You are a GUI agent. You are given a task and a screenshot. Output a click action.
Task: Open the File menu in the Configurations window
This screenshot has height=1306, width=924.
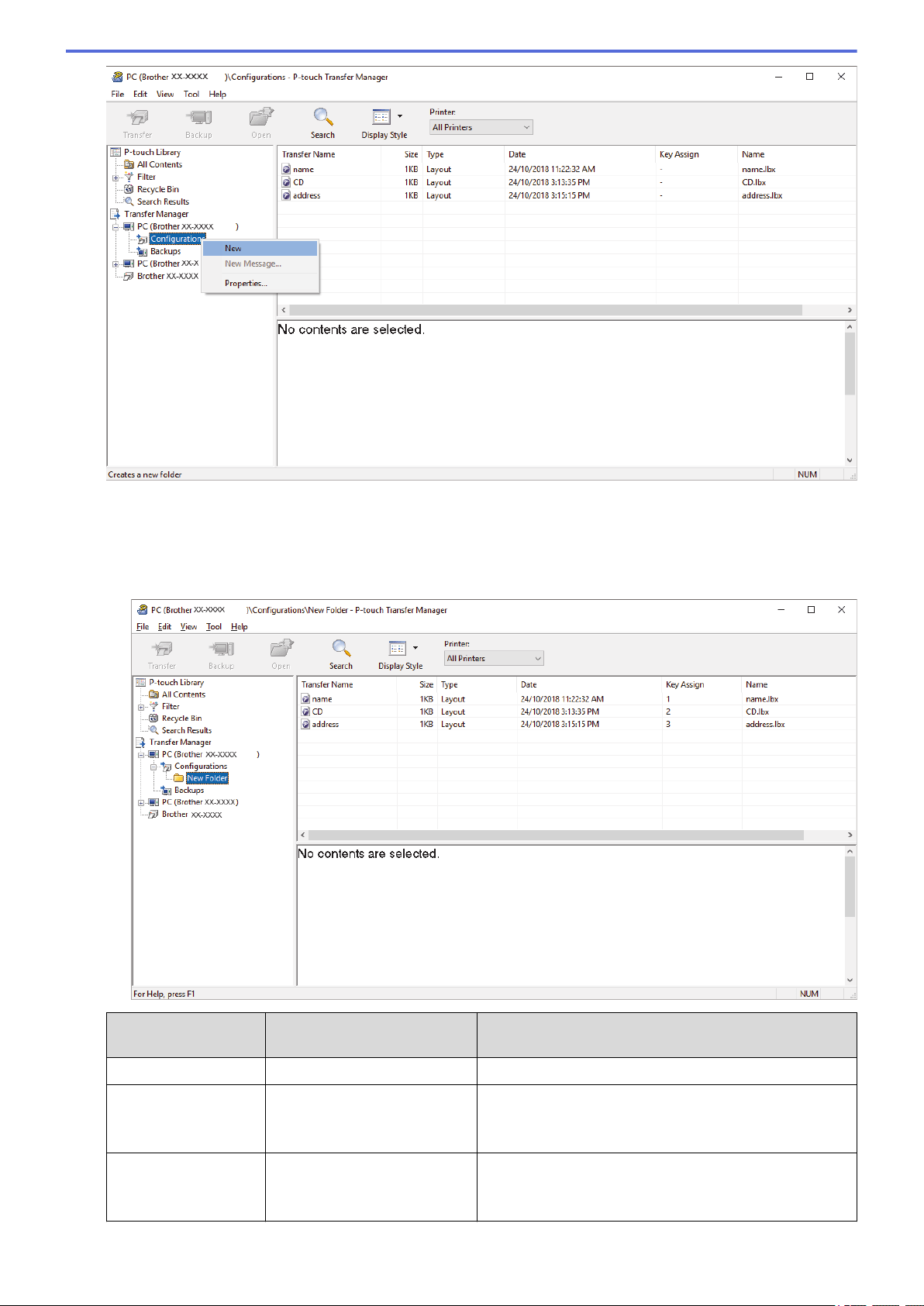[118, 94]
